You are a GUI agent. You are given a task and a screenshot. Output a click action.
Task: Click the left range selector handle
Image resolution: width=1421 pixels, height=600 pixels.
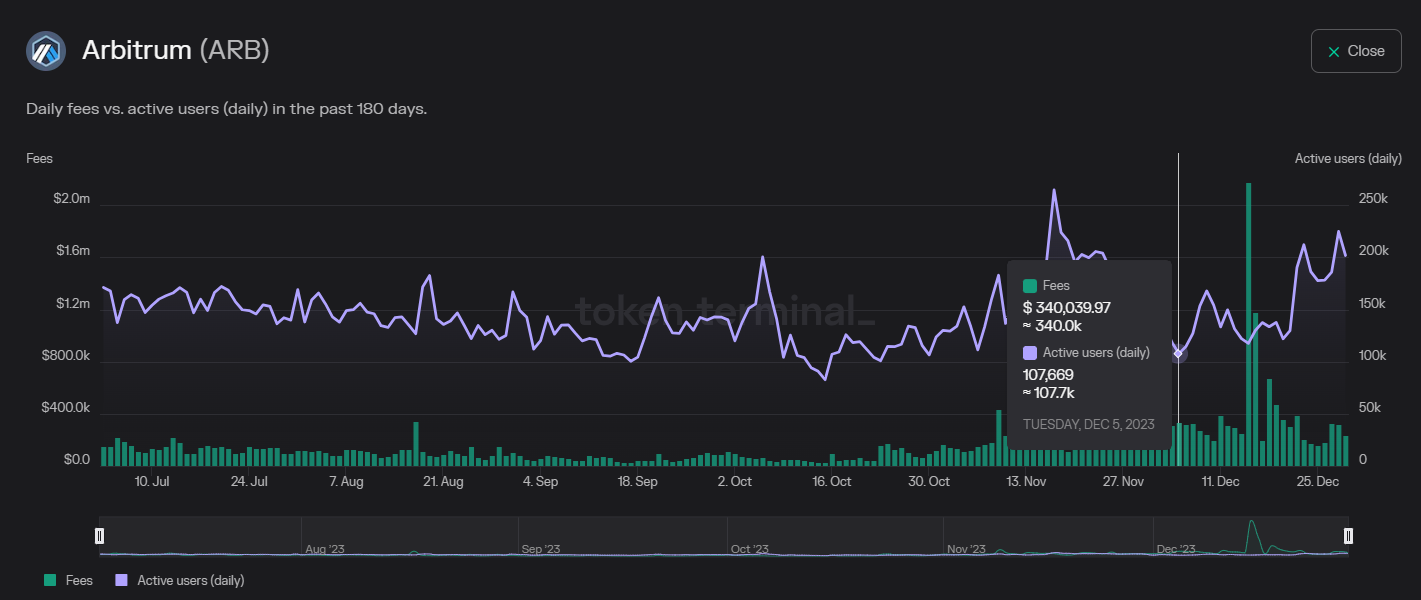(x=99, y=537)
